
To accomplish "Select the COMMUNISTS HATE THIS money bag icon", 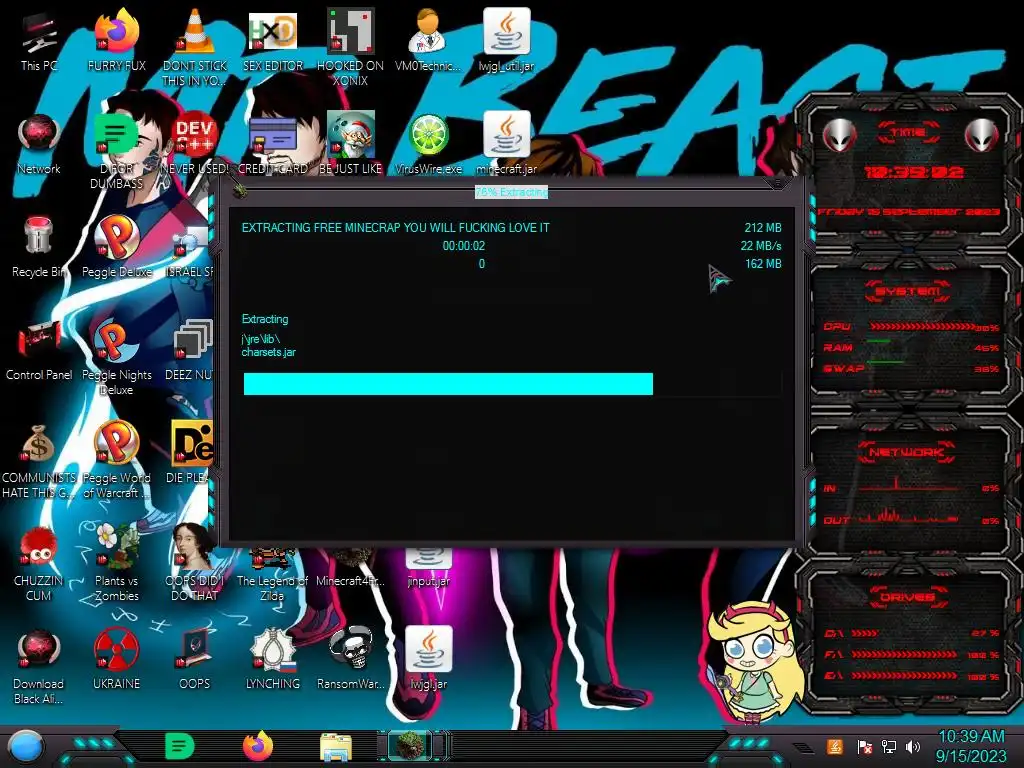I will coord(39,461).
